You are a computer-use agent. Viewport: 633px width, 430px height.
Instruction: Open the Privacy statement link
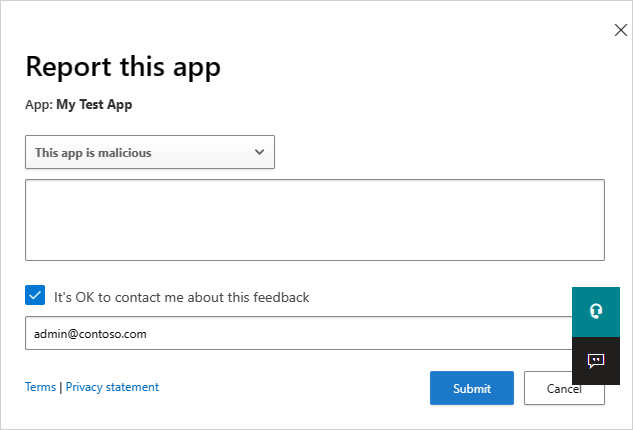112,387
